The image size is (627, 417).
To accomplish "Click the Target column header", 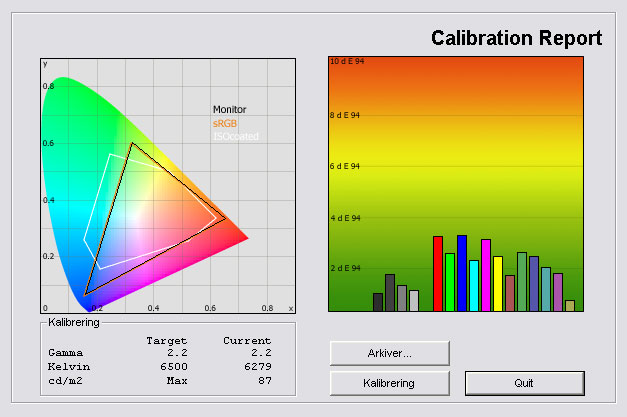I will 167,341.
